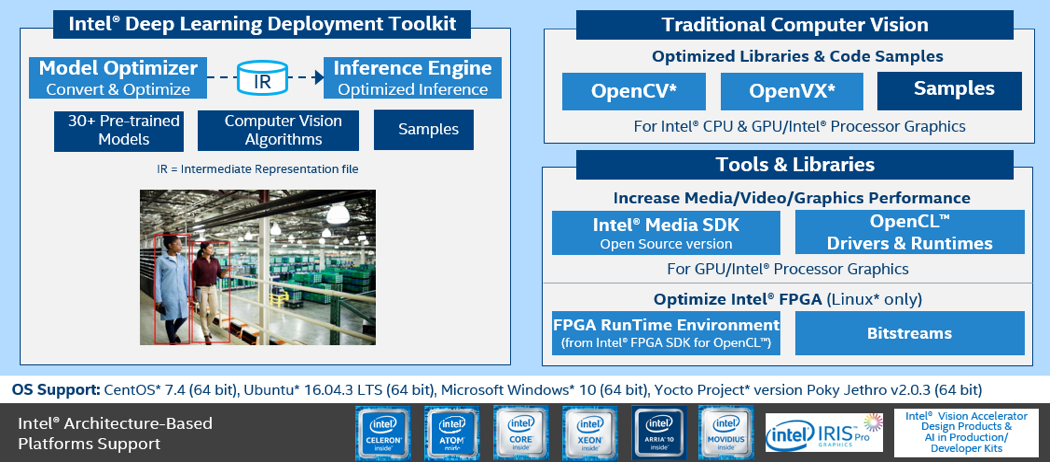
Task: Click Samples under Deep Learning Toolkit
Action: pyautogui.click(x=428, y=129)
